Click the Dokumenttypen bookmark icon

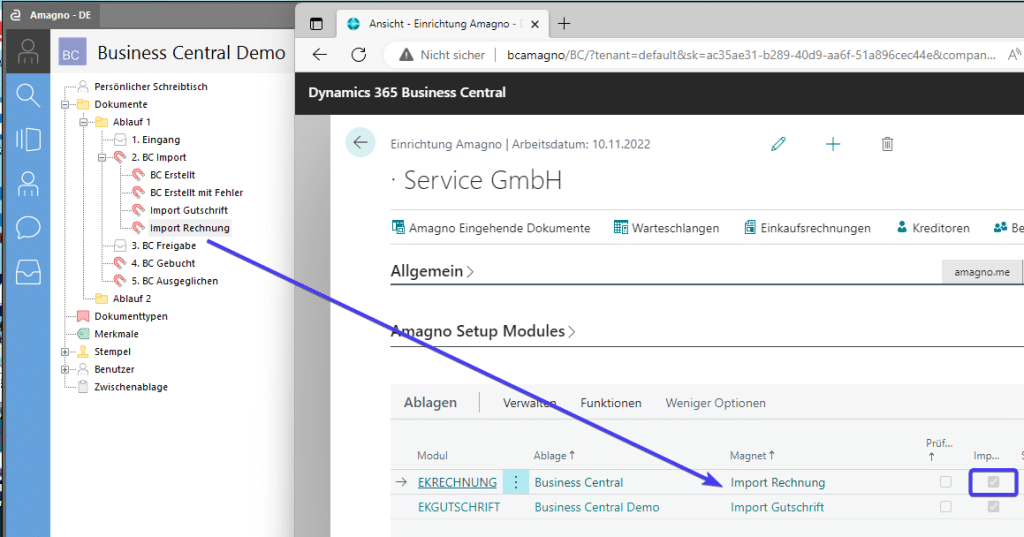point(83,316)
